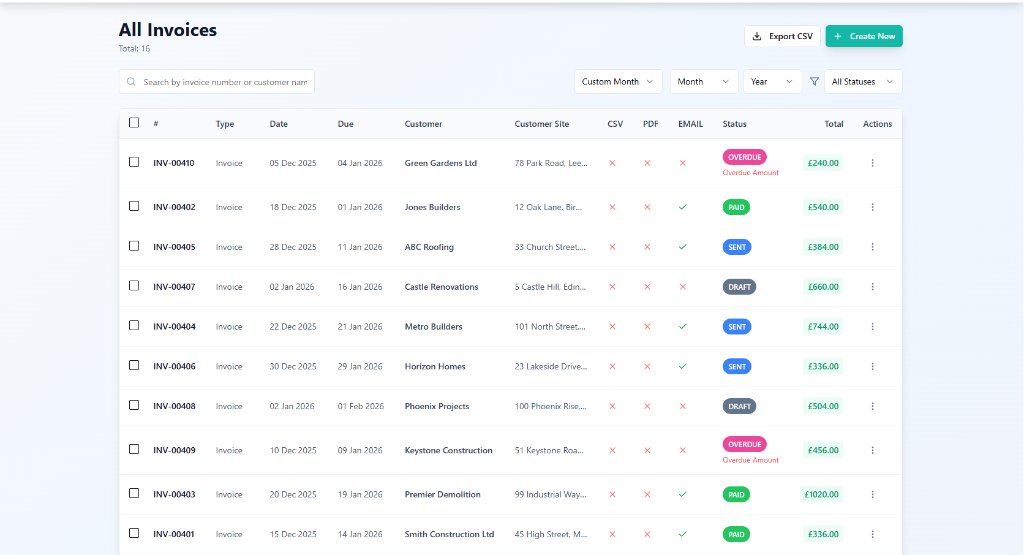
Task: Select checkbox for INV-00401
Action: click(x=134, y=533)
